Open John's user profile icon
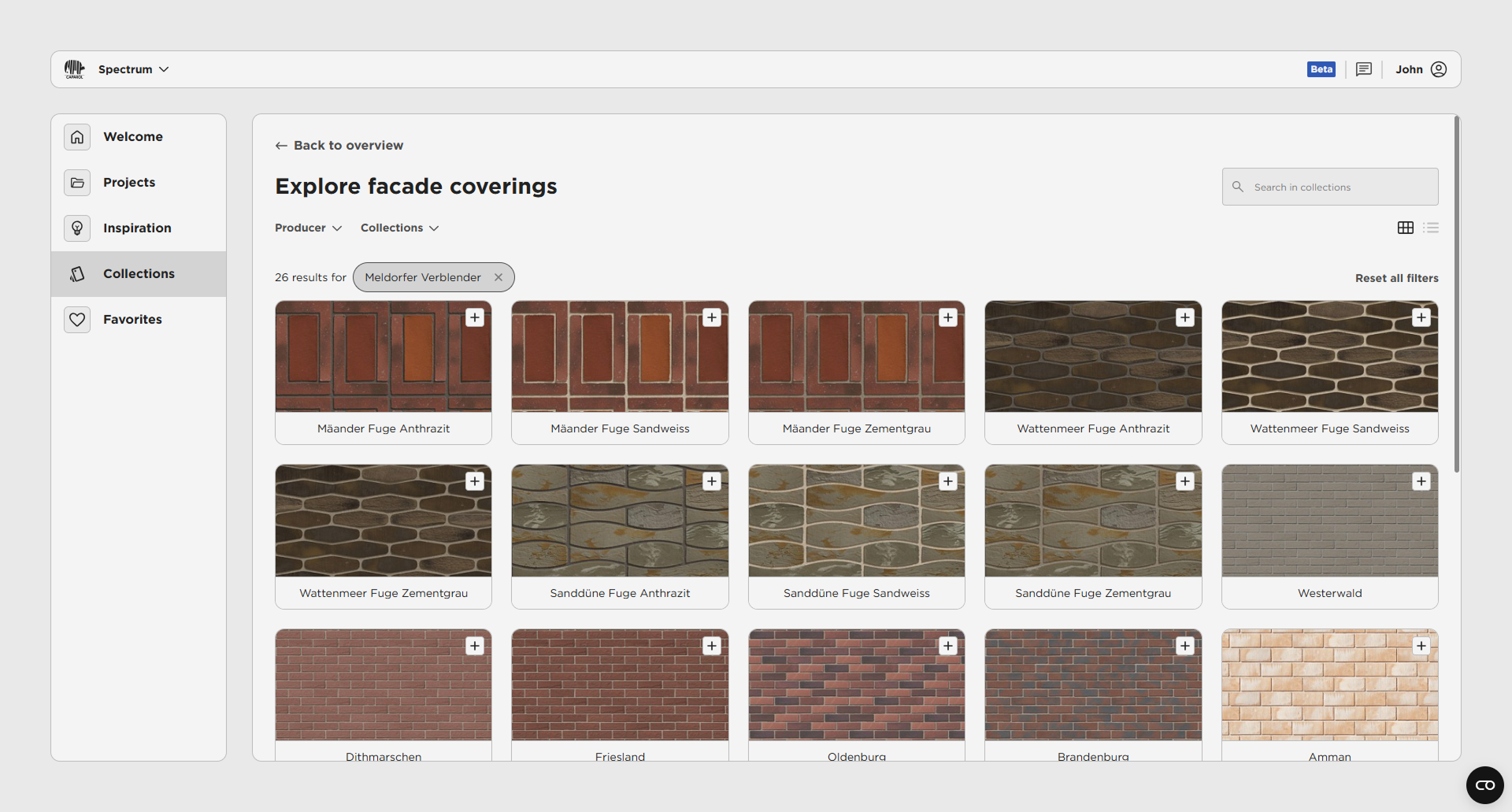This screenshot has width=1512, height=812. click(x=1439, y=69)
